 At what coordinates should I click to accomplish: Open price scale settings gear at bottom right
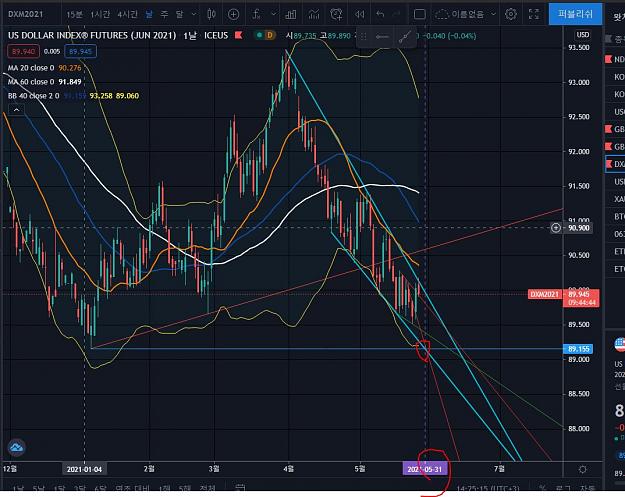click(x=582, y=469)
